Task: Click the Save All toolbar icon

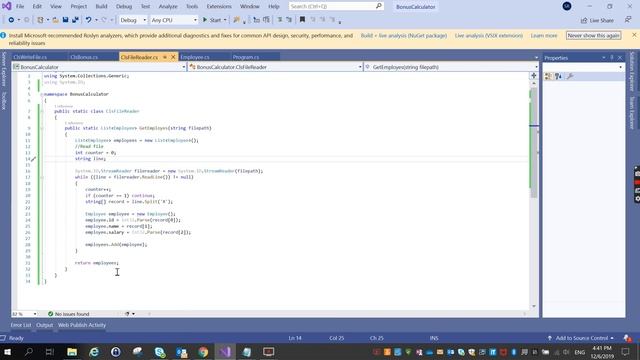Action: pos(75,20)
